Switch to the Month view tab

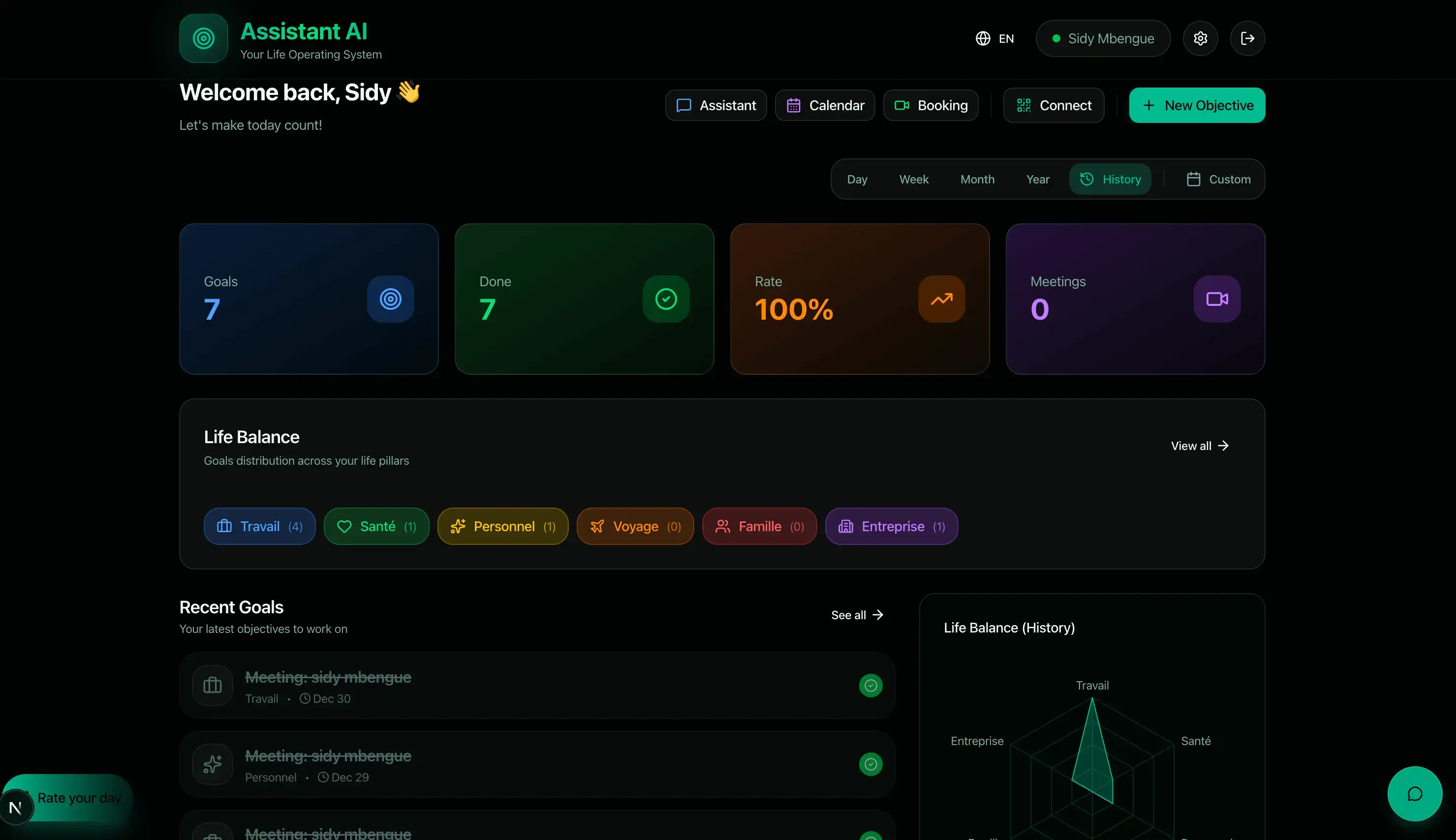click(977, 179)
